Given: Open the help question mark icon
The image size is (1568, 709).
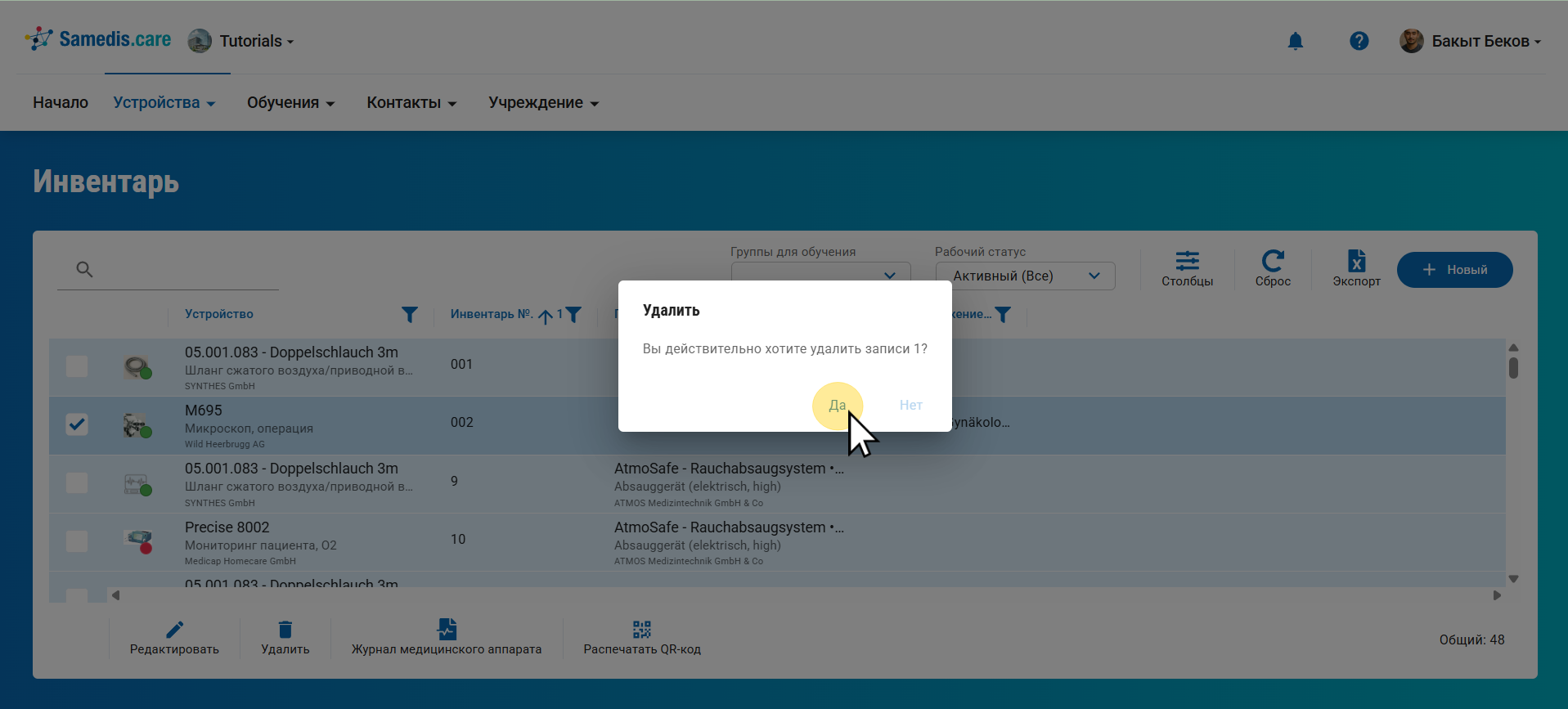Looking at the screenshot, I should point(1359,41).
